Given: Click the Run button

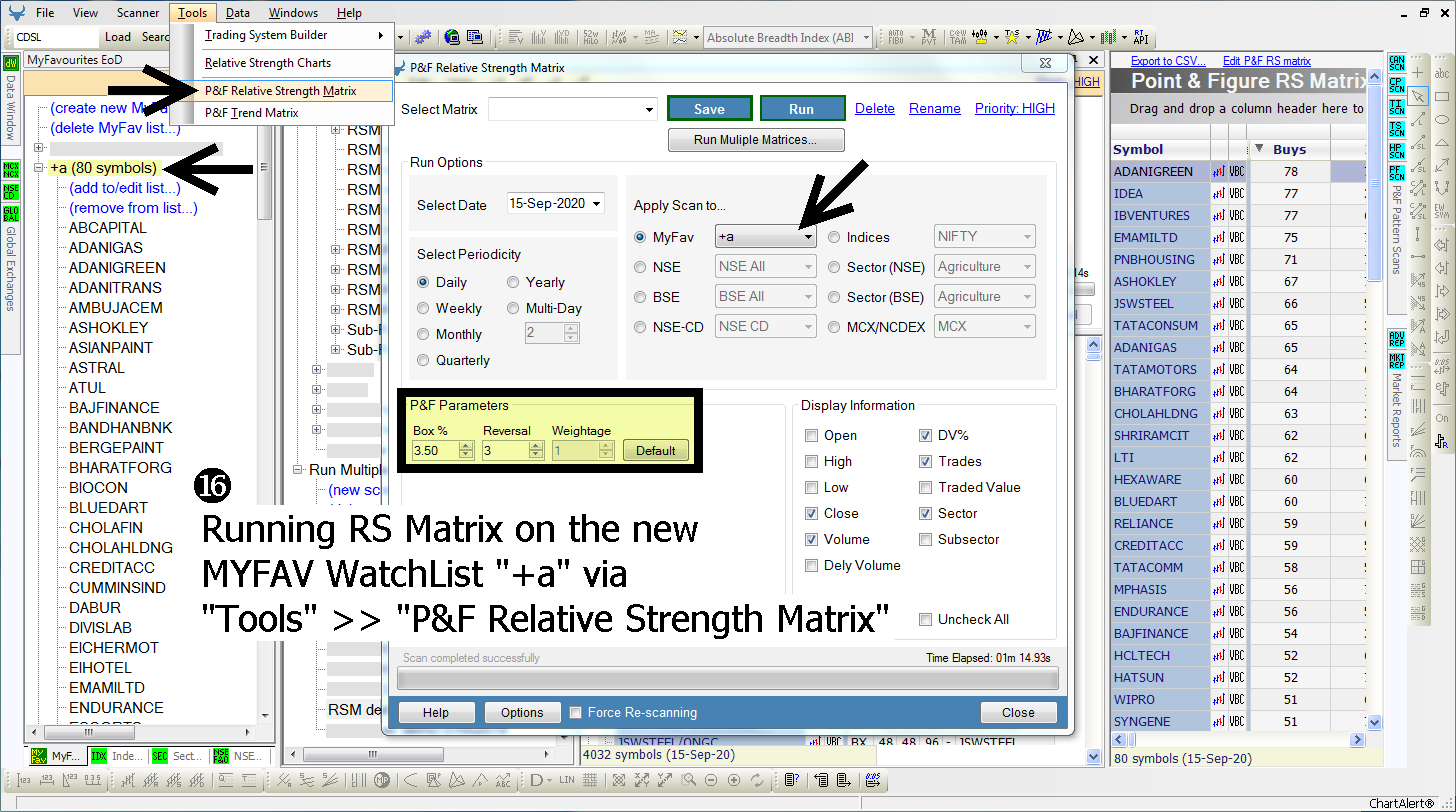Looking at the screenshot, I should pos(802,108).
